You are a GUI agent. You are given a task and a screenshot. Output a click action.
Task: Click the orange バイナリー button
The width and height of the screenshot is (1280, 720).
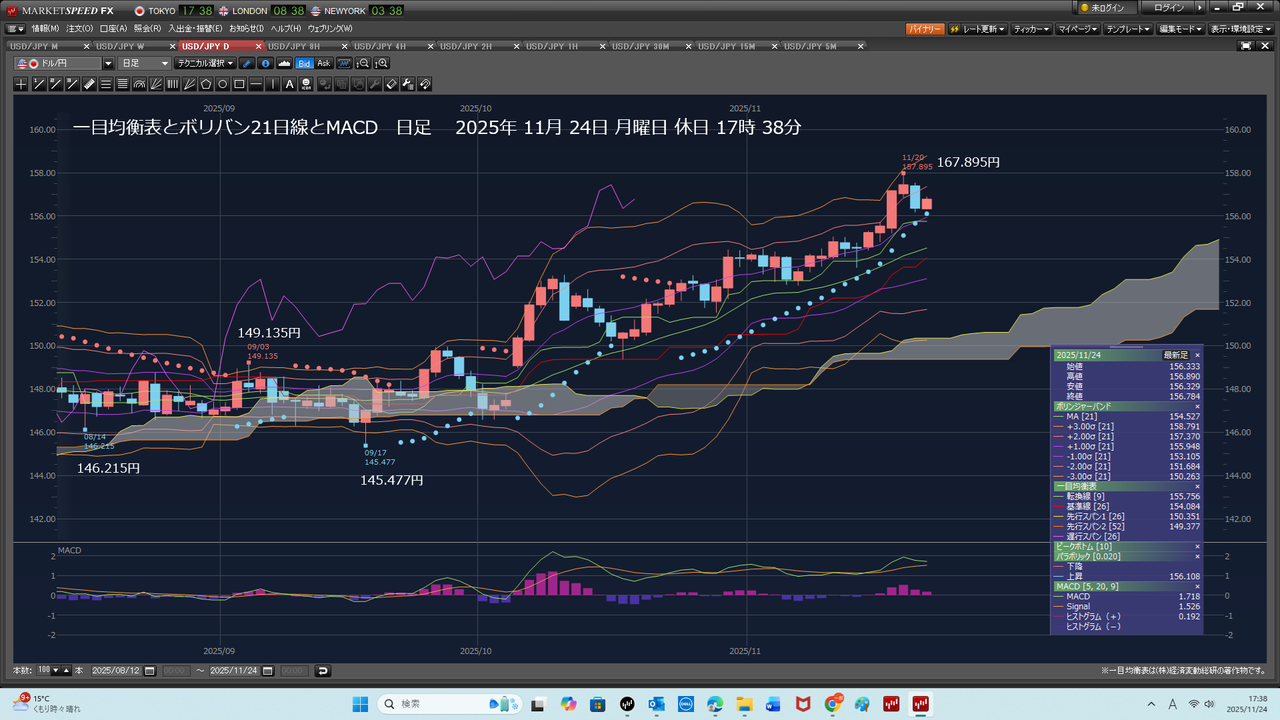(x=924, y=29)
